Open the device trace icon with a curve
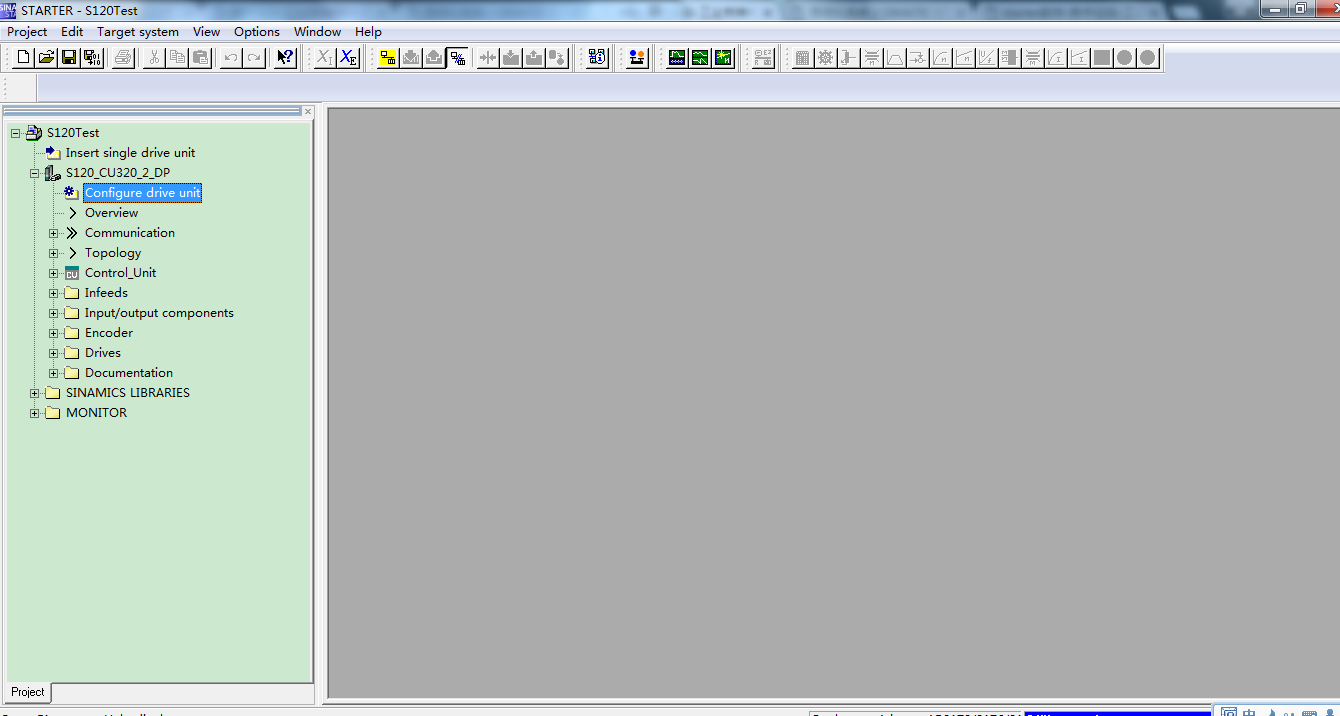1340x716 pixels. click(x=677, y=58)
